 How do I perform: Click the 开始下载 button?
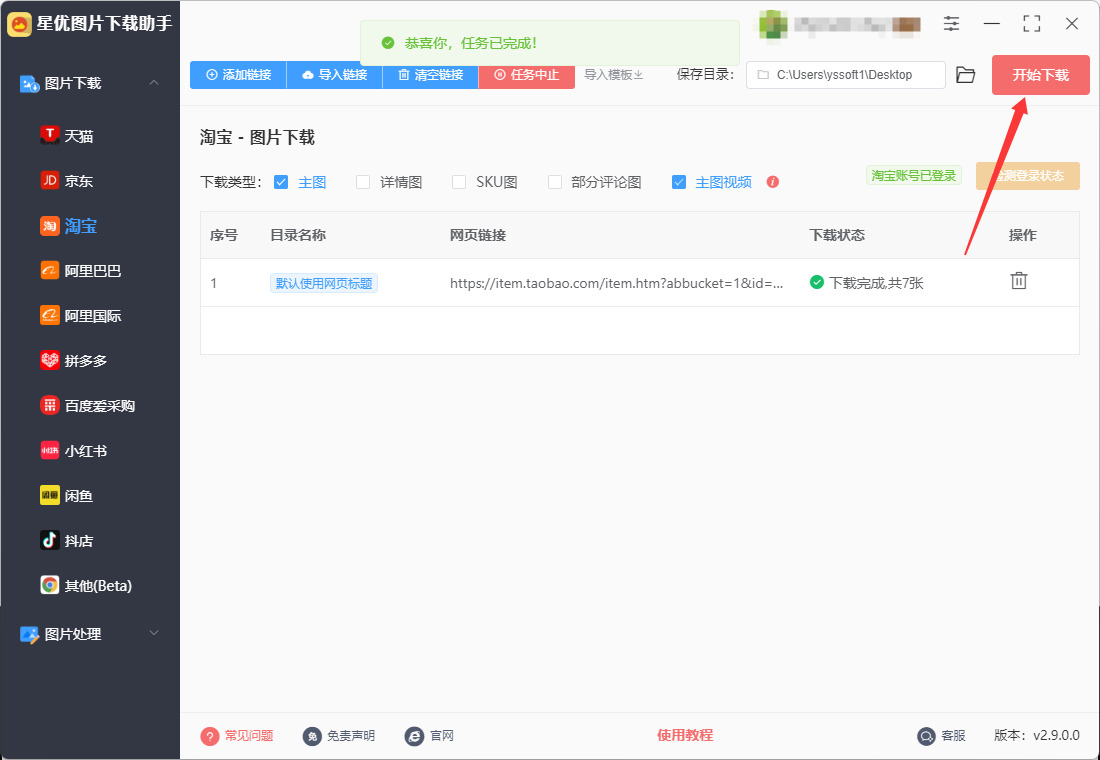pyautogui.click(x=1040, y=75)
